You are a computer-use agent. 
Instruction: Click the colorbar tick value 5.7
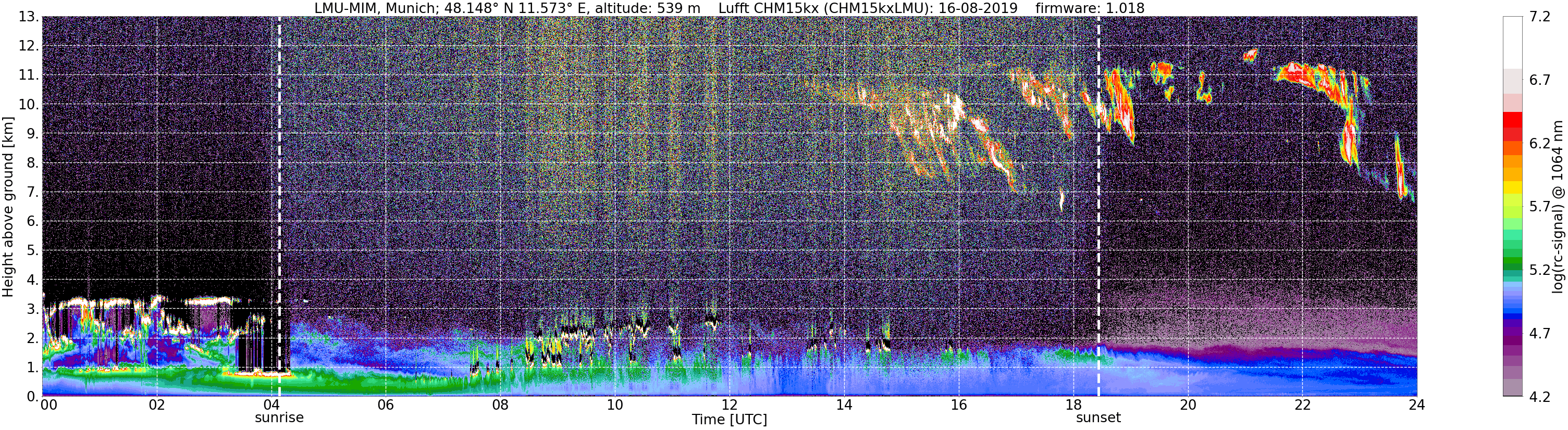[1539, 207]
